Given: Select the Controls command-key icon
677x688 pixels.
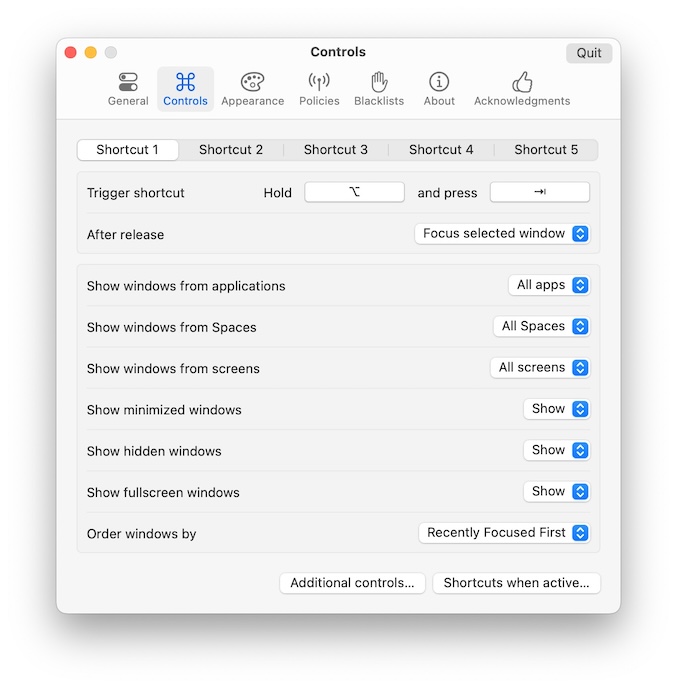Looking at the screenshot, I should pos(185,82).
